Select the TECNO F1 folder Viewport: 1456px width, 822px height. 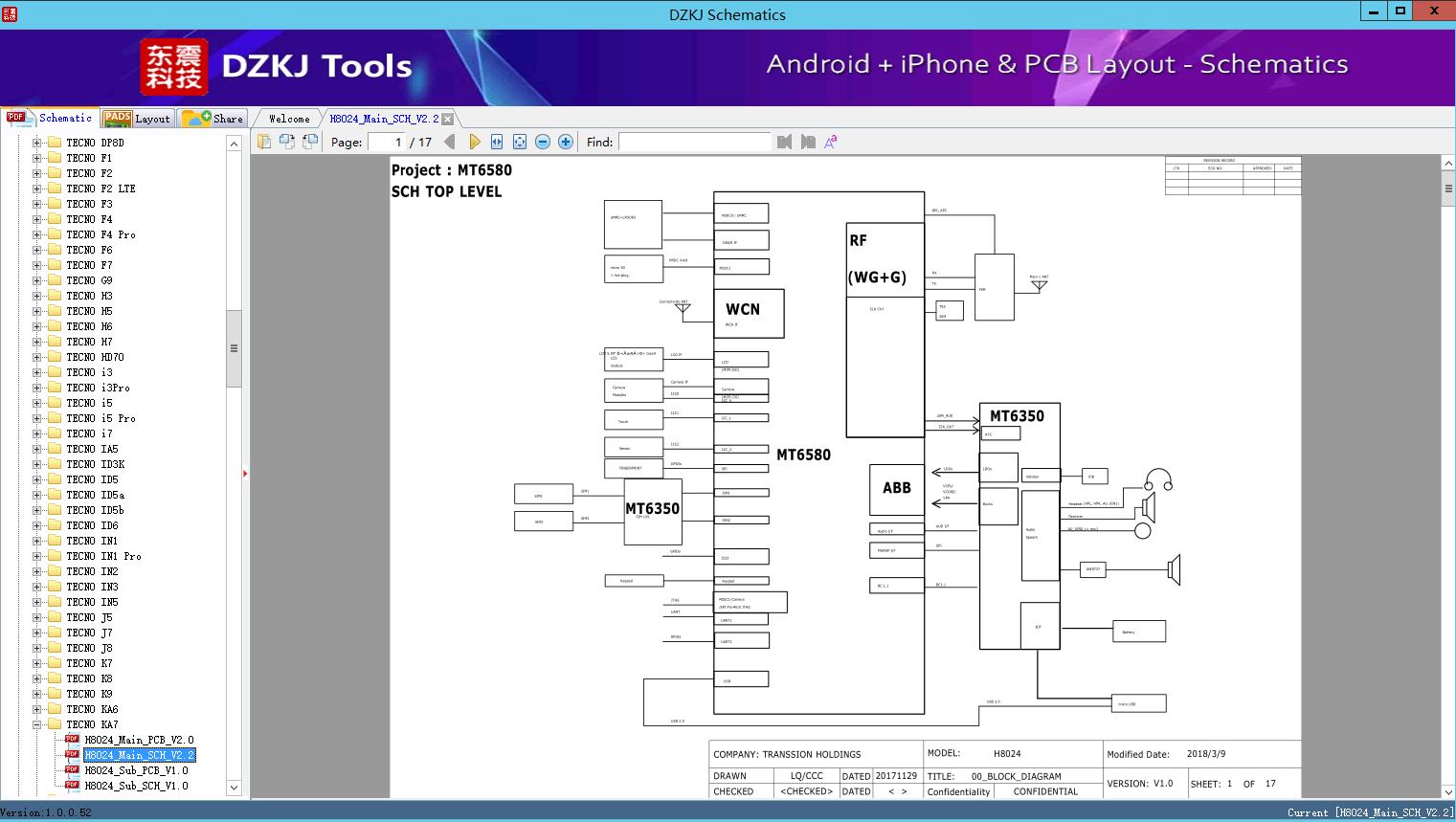(89, 158)
